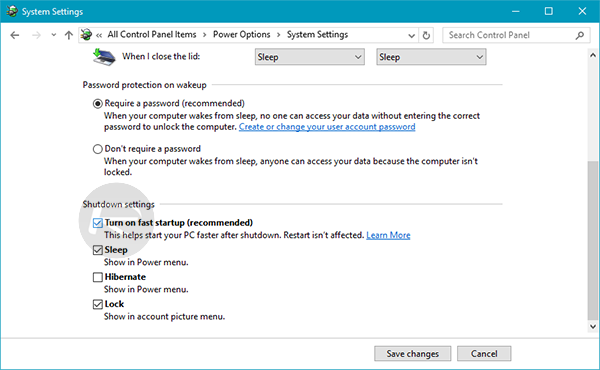This screenshot has width=600, height=370.
Task: Click the forward navigation arrow
Action: (36, 35)
